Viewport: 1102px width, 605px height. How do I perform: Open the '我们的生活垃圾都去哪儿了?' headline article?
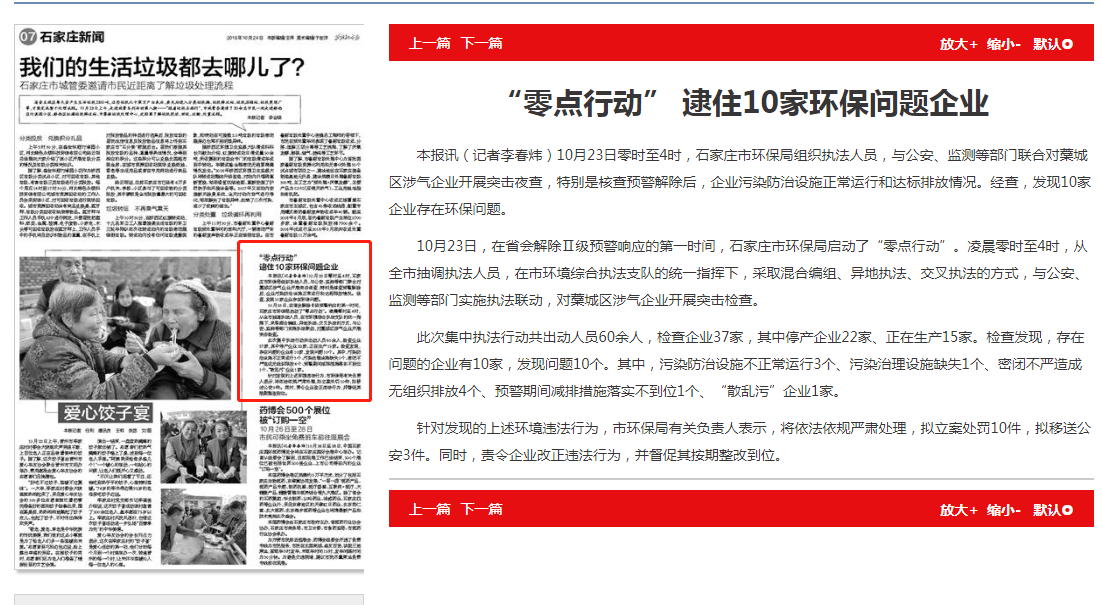click(162, 68)
